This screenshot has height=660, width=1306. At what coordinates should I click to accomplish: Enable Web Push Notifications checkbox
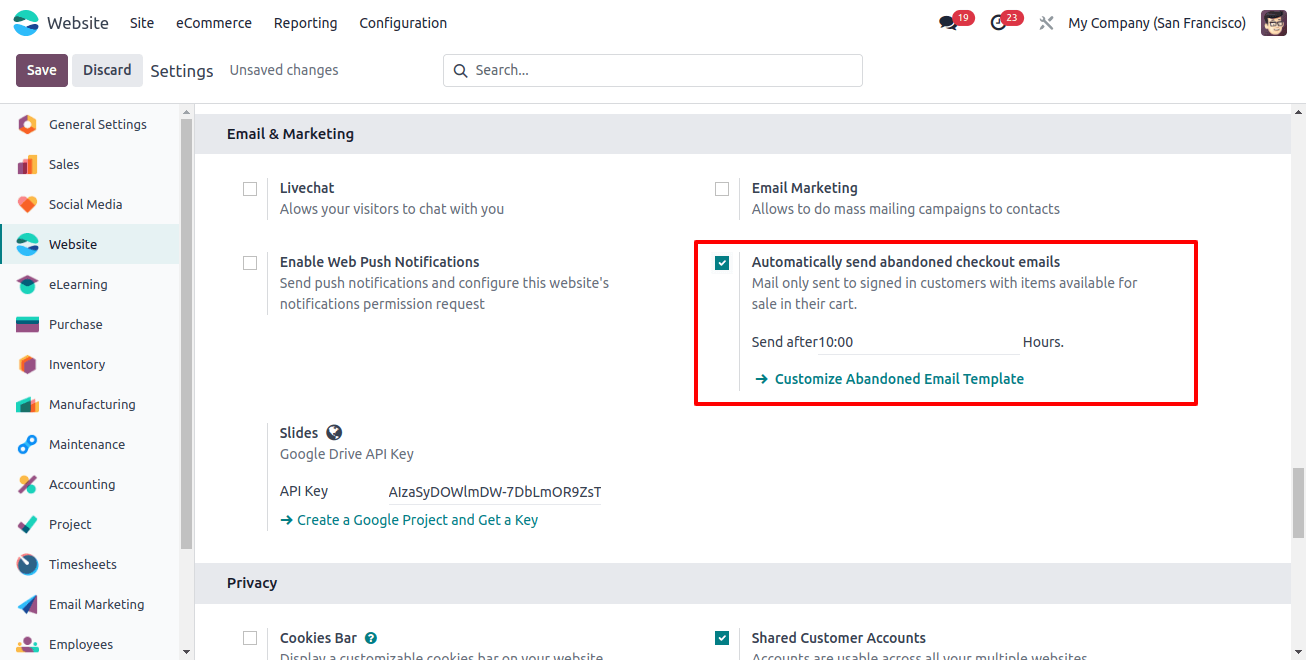point(250,263)
